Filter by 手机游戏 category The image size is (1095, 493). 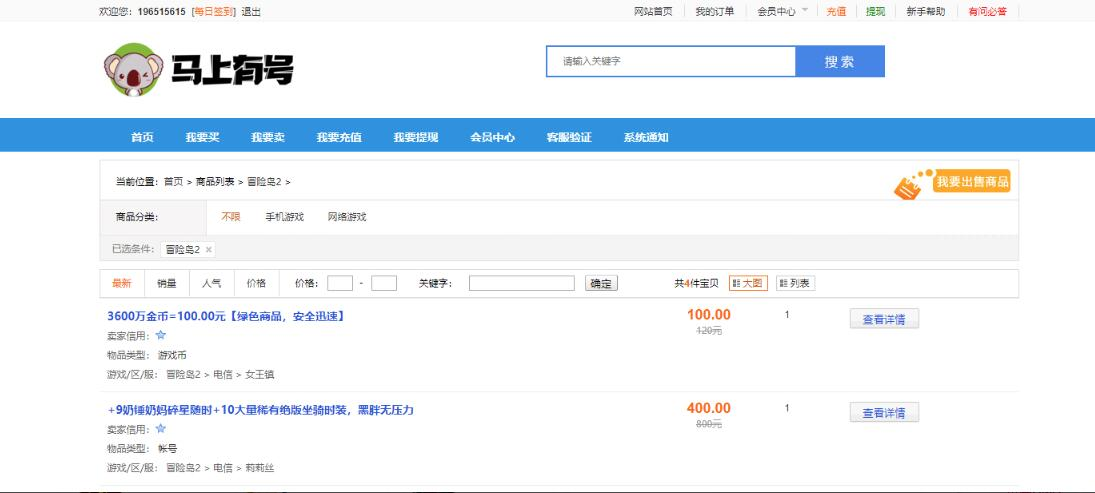(284, 217)
